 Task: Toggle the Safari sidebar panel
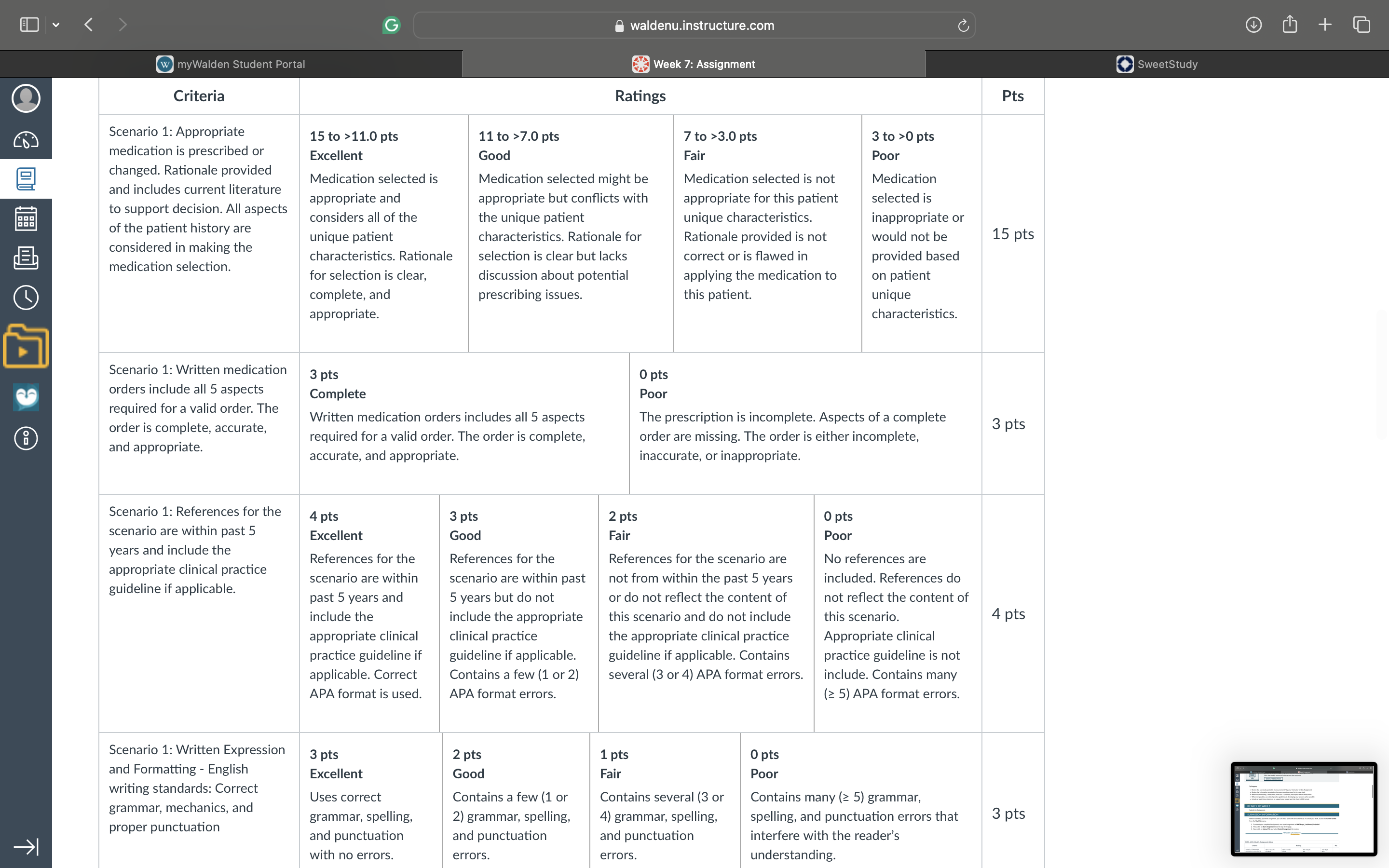[29, 25]
